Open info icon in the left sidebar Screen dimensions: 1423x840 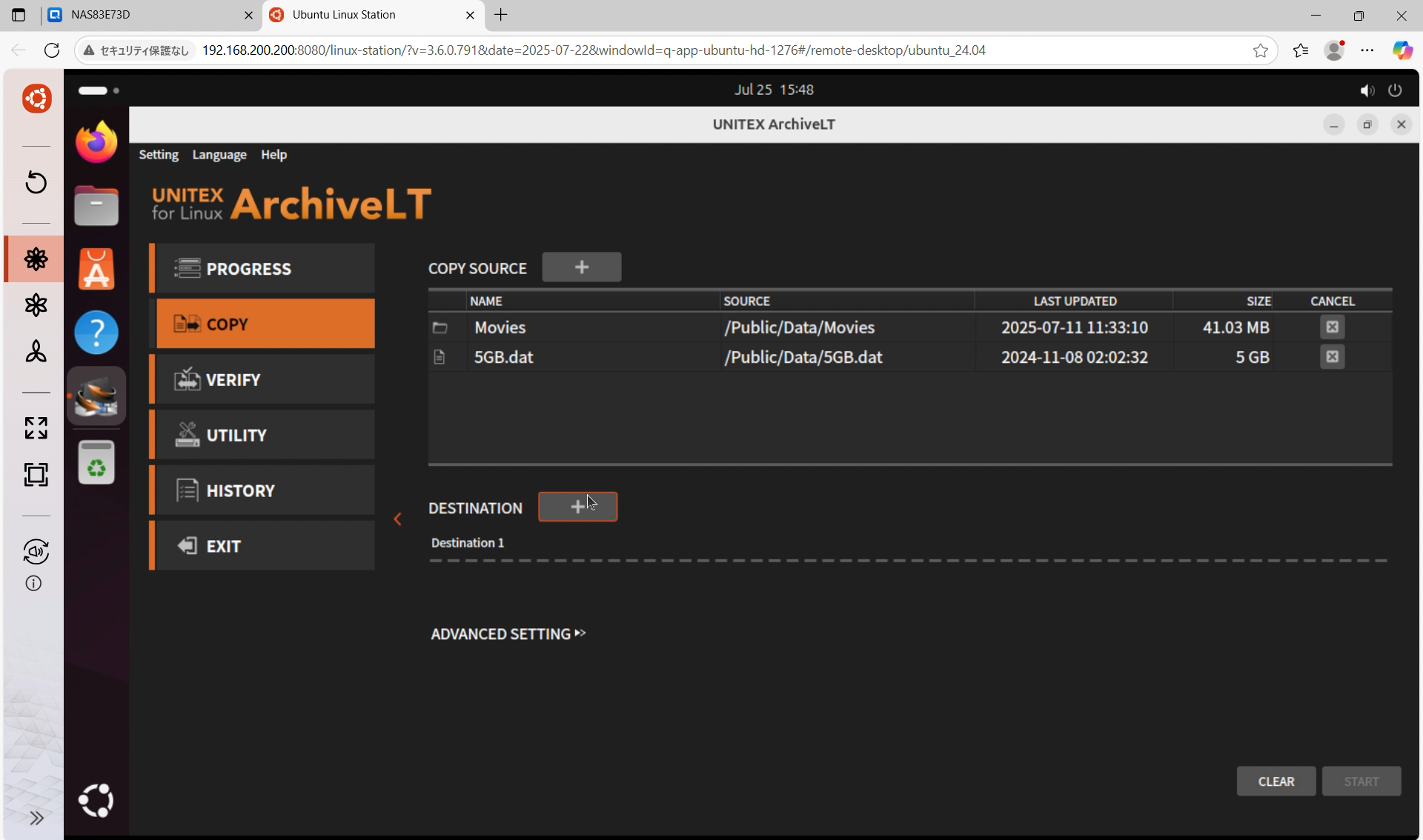(x=33, y=584)
